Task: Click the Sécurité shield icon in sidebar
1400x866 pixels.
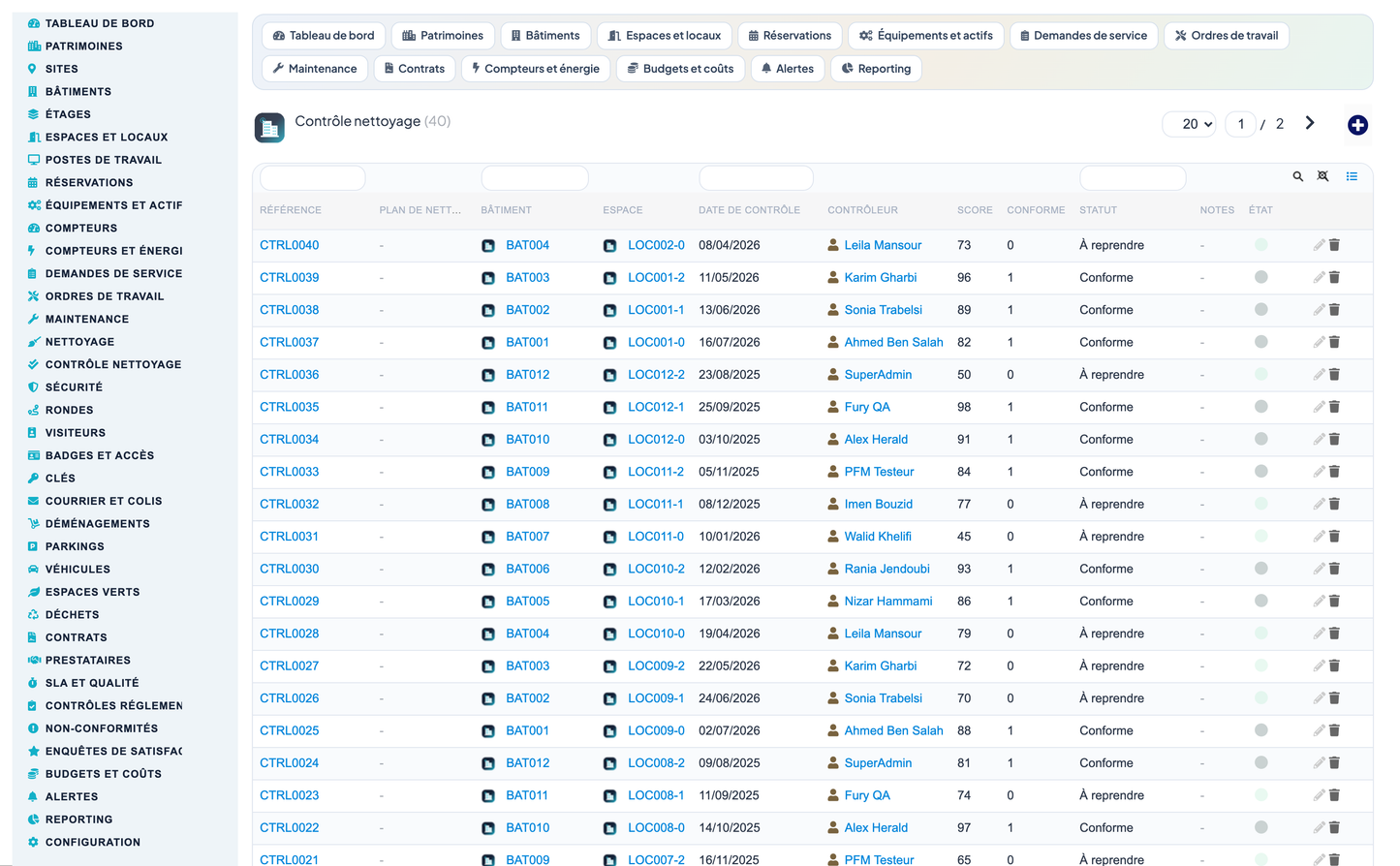Action: pyautogui.click(x=33, y=387)
